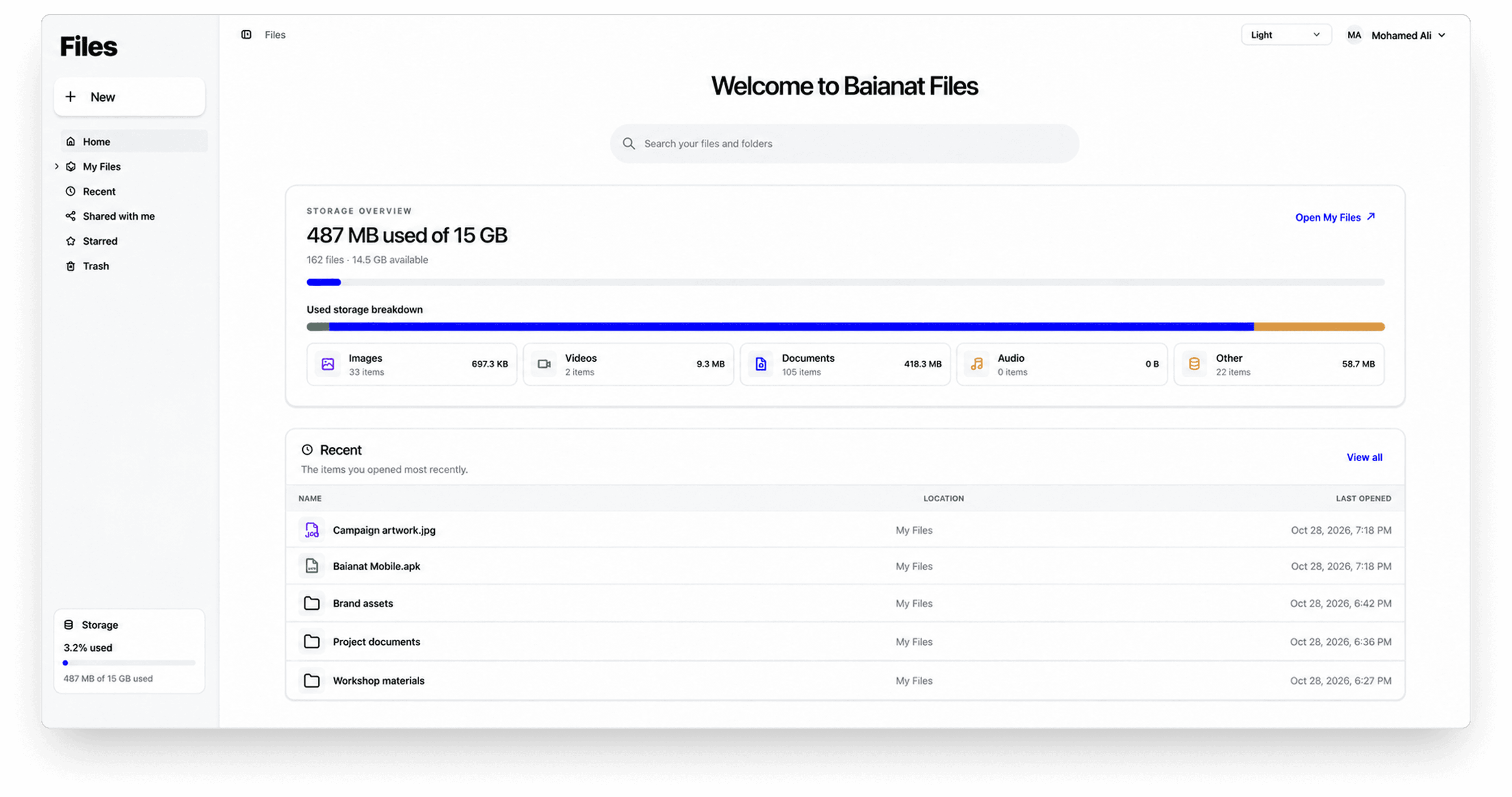Click the LAST OPENED column header
1512x797 pixels.
click(1363, 498)
